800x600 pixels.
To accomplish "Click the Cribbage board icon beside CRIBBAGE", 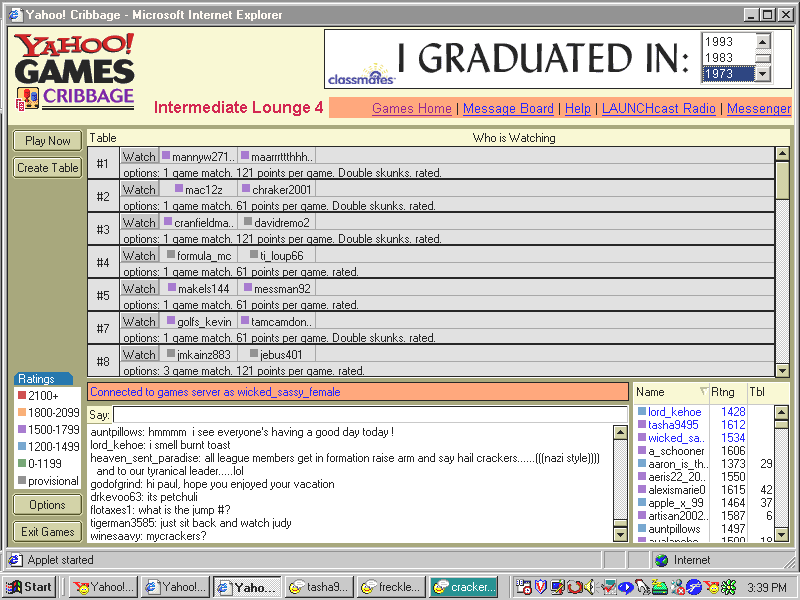I will (28, 98).
